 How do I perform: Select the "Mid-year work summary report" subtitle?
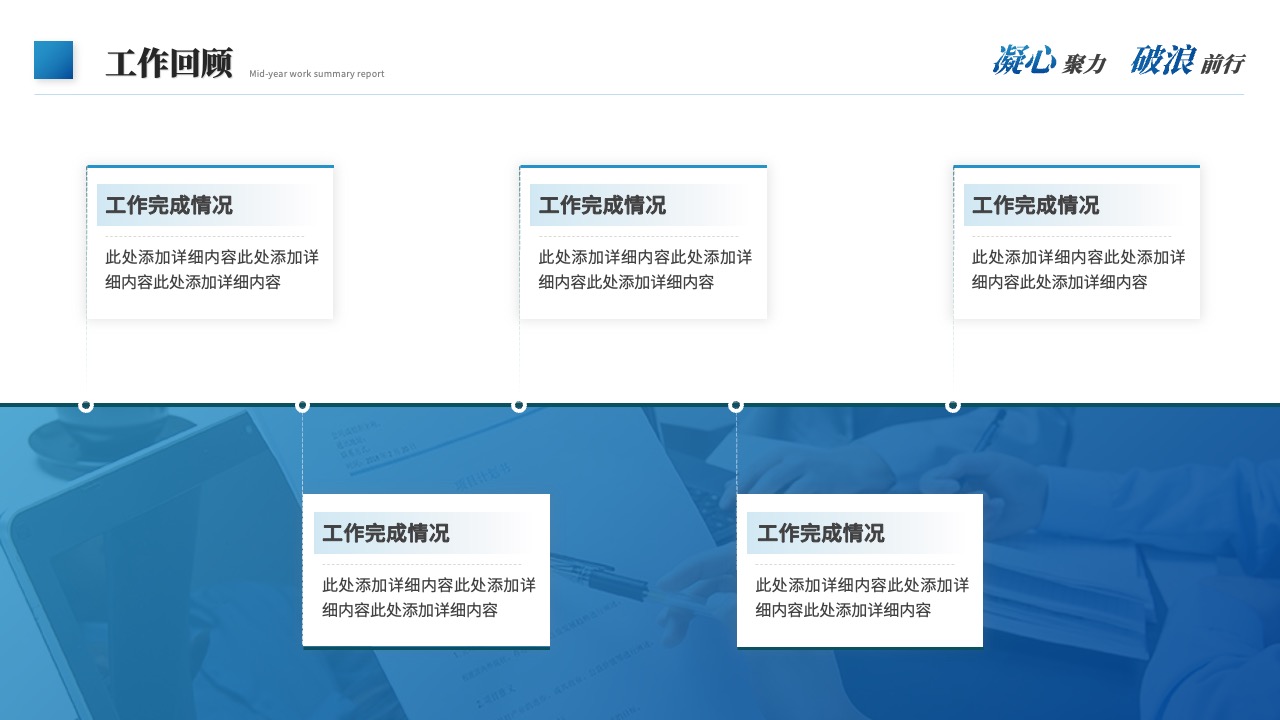tap(316, 74)
